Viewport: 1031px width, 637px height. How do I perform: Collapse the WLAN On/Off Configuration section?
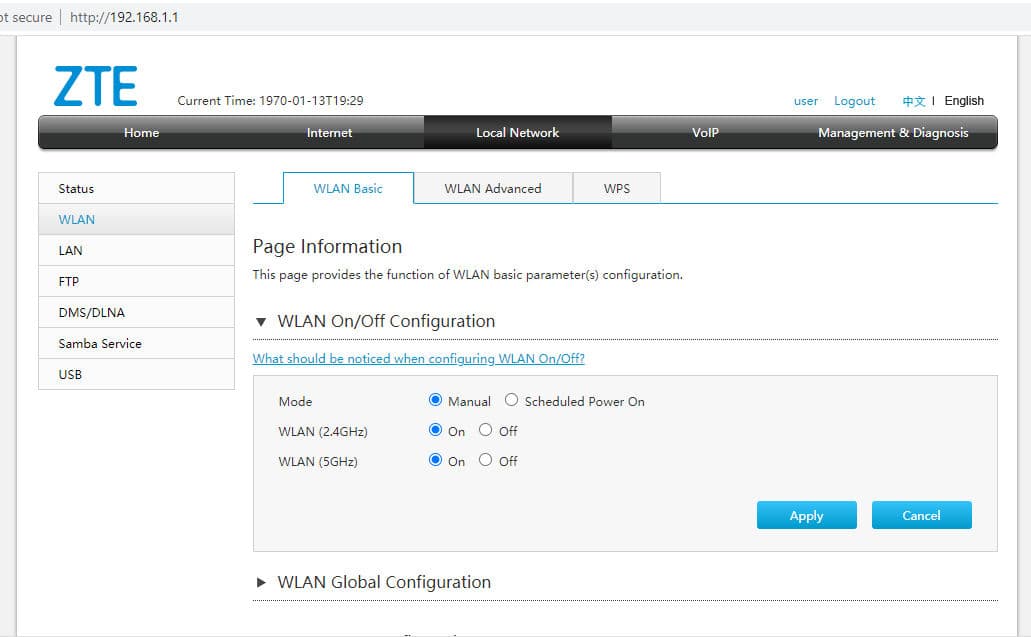[x=261, y=321]
